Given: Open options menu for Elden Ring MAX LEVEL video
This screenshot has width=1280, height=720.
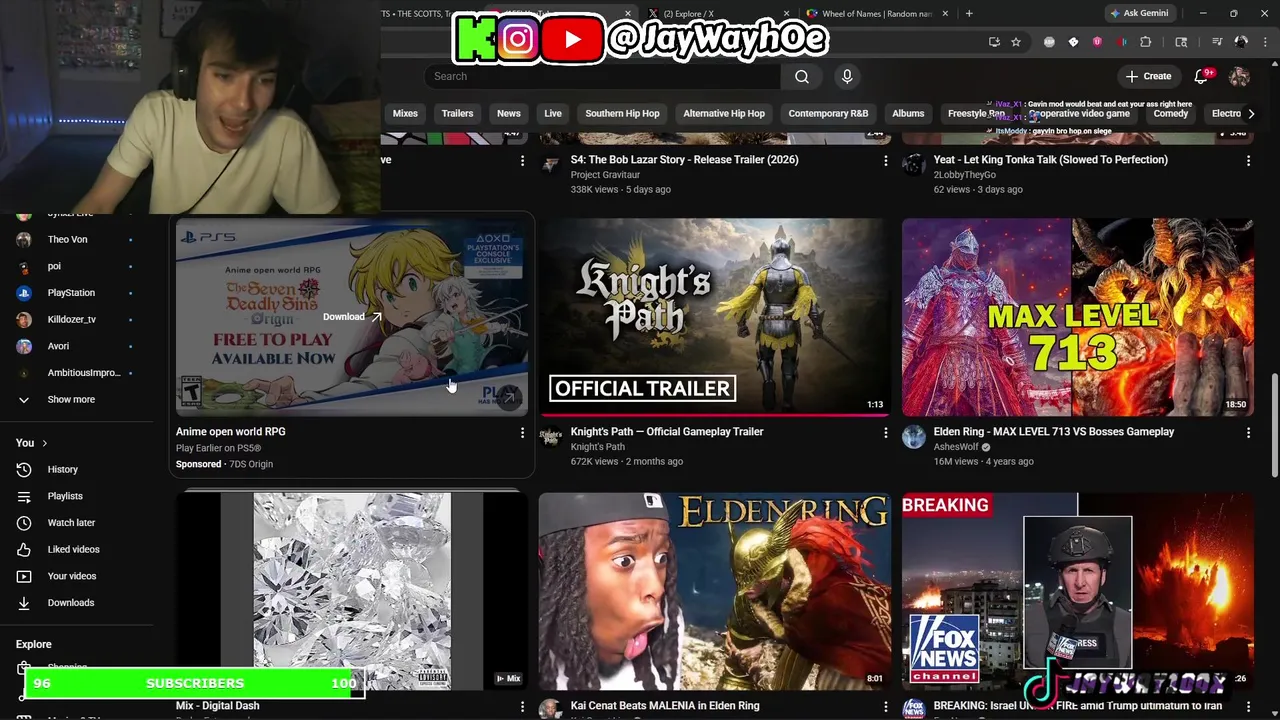Looking at the screenshot, I should (x=1248, y=432).
